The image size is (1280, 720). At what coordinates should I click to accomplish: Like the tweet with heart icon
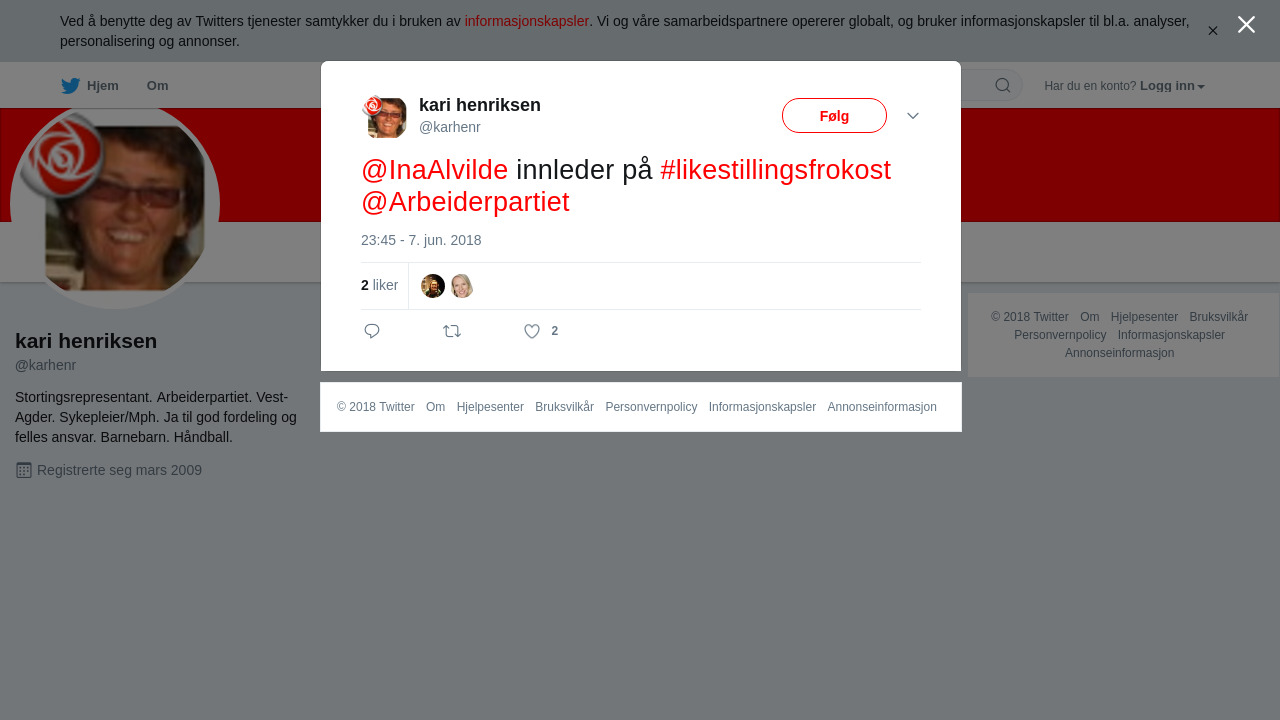[x=532, y=331]
